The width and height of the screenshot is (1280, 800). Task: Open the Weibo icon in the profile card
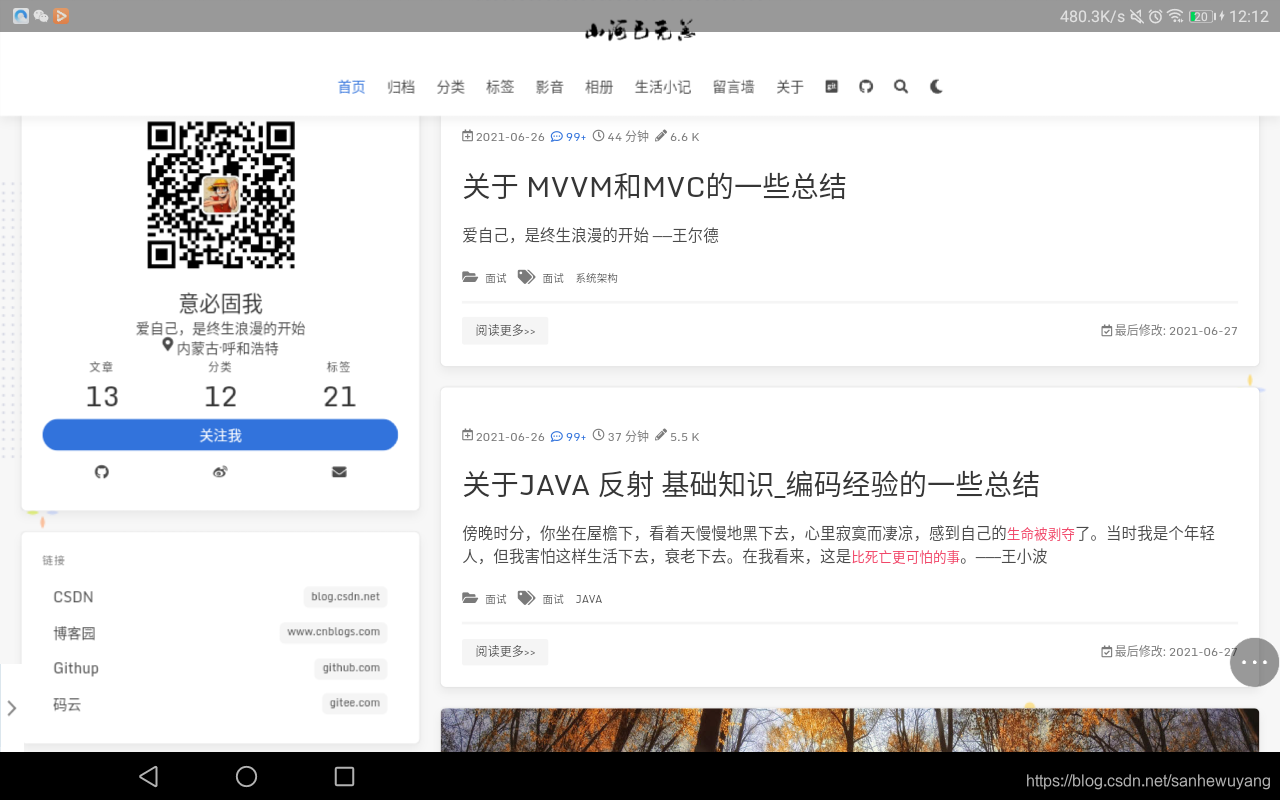pyautogui.click(x=220, y=471)
